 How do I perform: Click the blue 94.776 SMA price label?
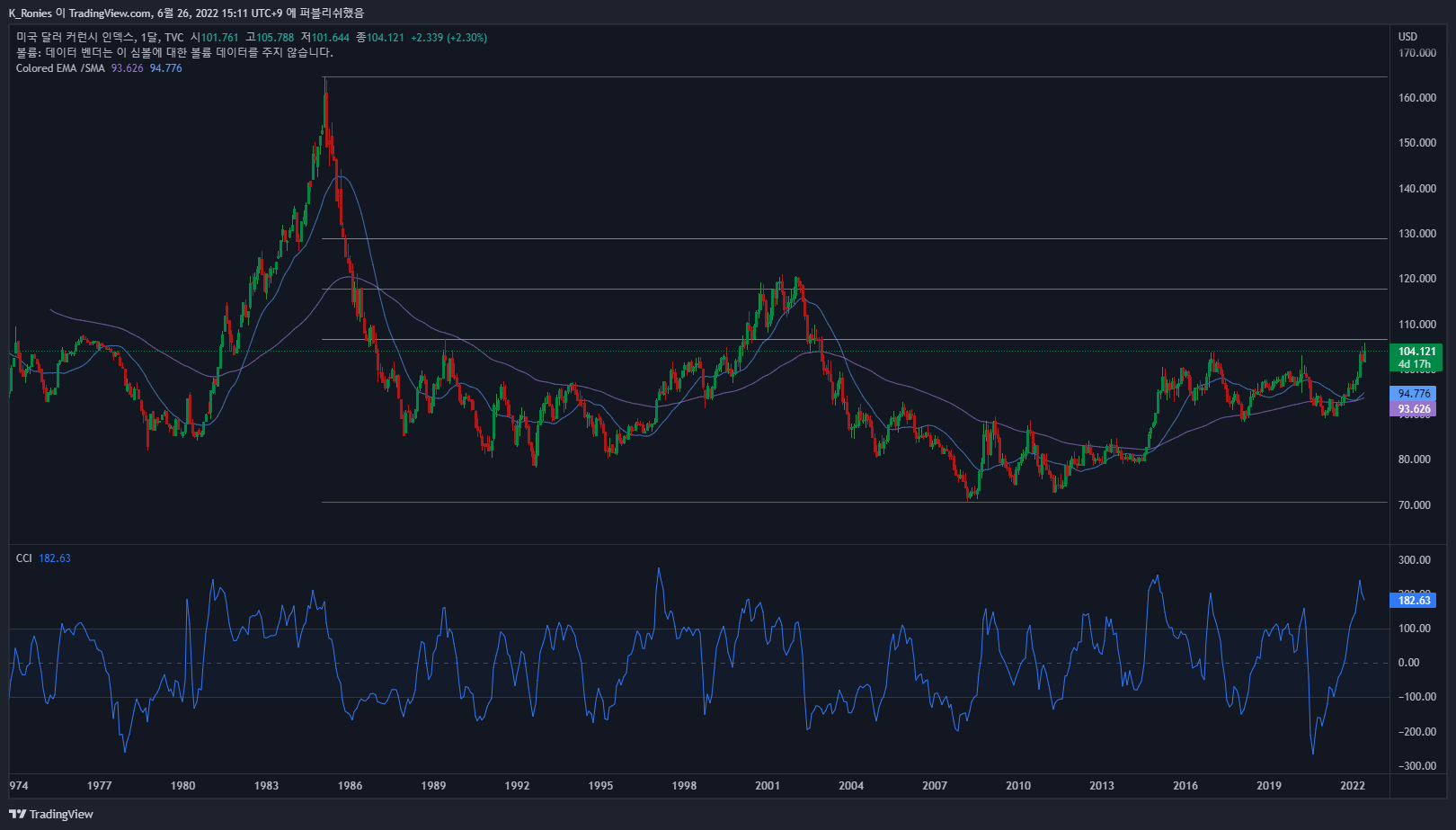tap(1414, 394)
